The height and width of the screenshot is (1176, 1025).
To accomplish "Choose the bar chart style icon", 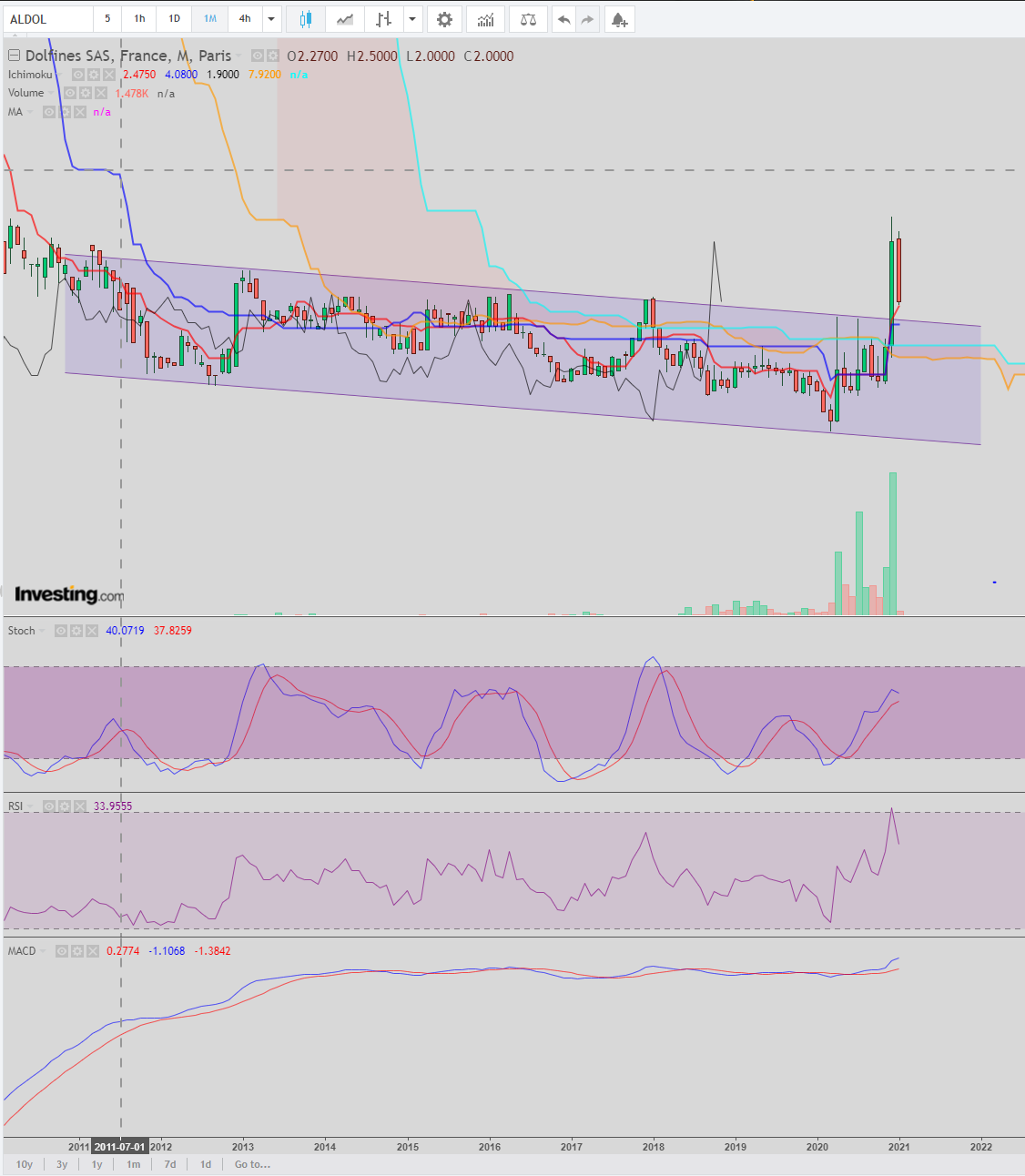I will pos(384,19).
